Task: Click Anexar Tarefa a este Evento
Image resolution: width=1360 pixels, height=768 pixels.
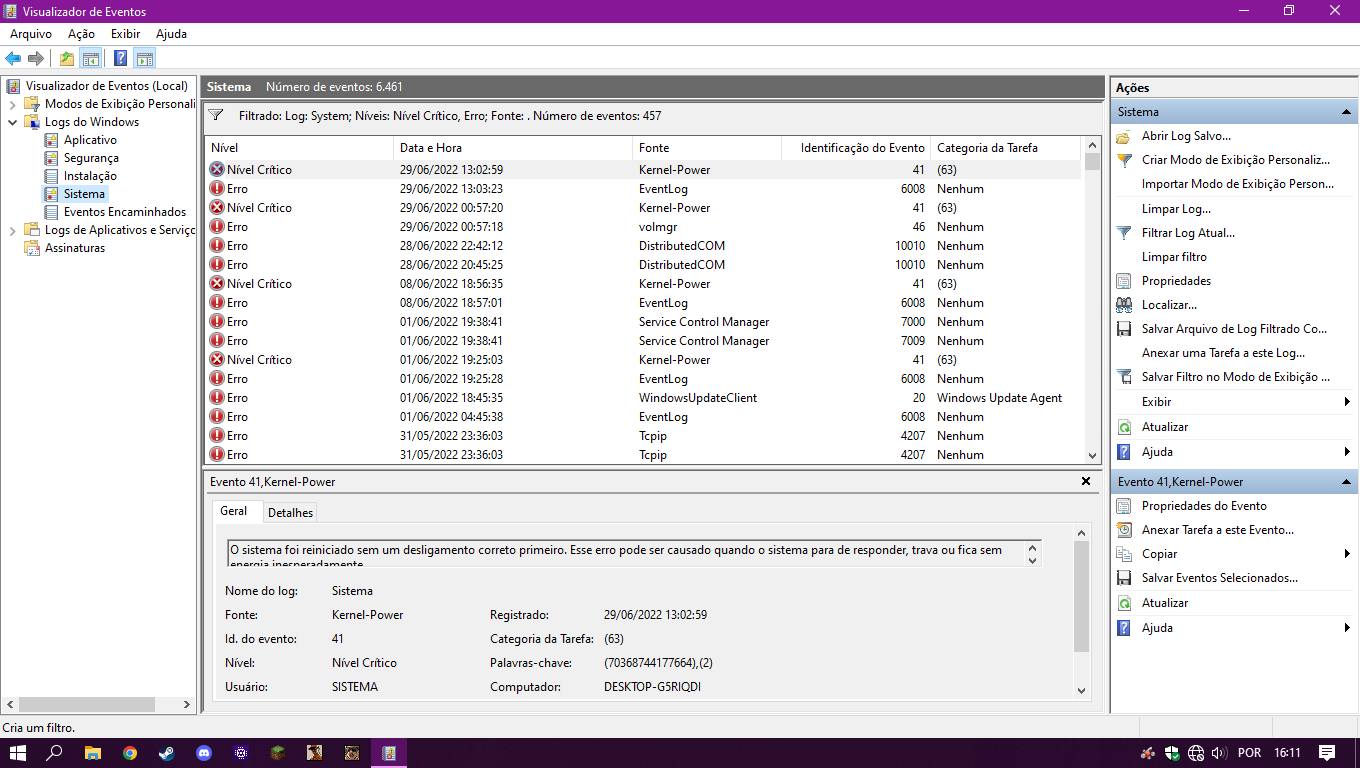Action: point(1218,530)
